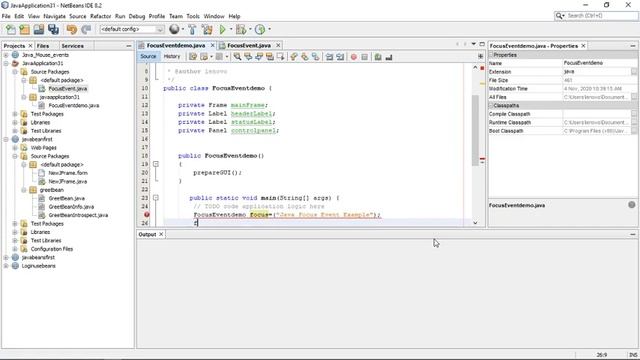Click the Find Selection magnifier icon
Image resolution: width=640 pixels, height=360 pixels.
click(237, 57)
